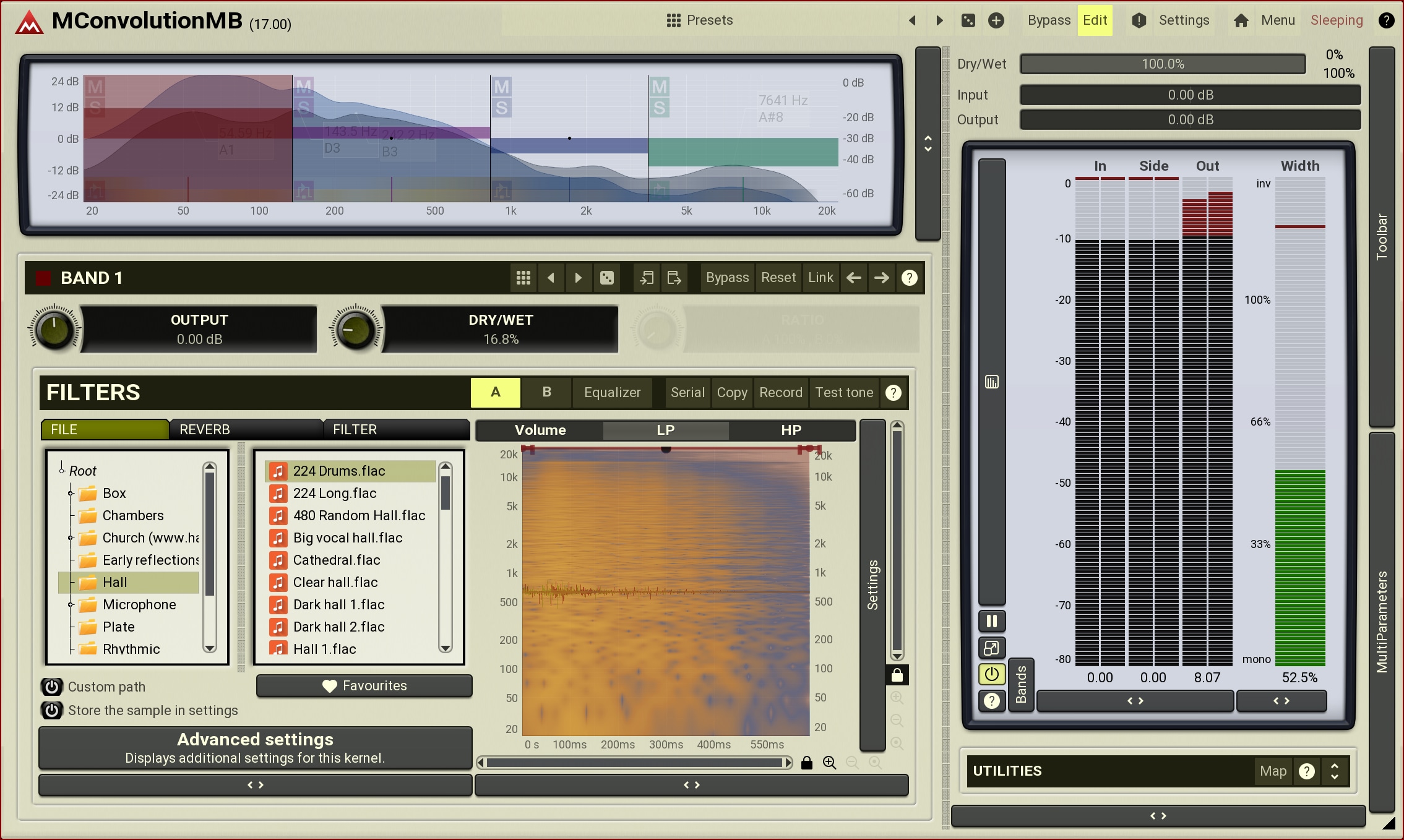This screenshot has width=1404, height=840.
Task: Expand the Microphone folder tree node
Action: point(71,604)
